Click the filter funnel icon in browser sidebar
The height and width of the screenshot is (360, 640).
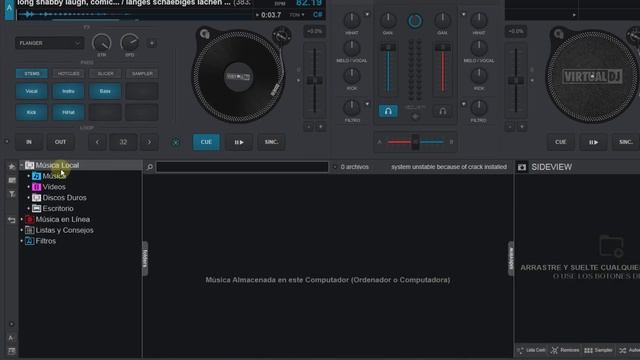pyautogui.click(x=11, y=194)
